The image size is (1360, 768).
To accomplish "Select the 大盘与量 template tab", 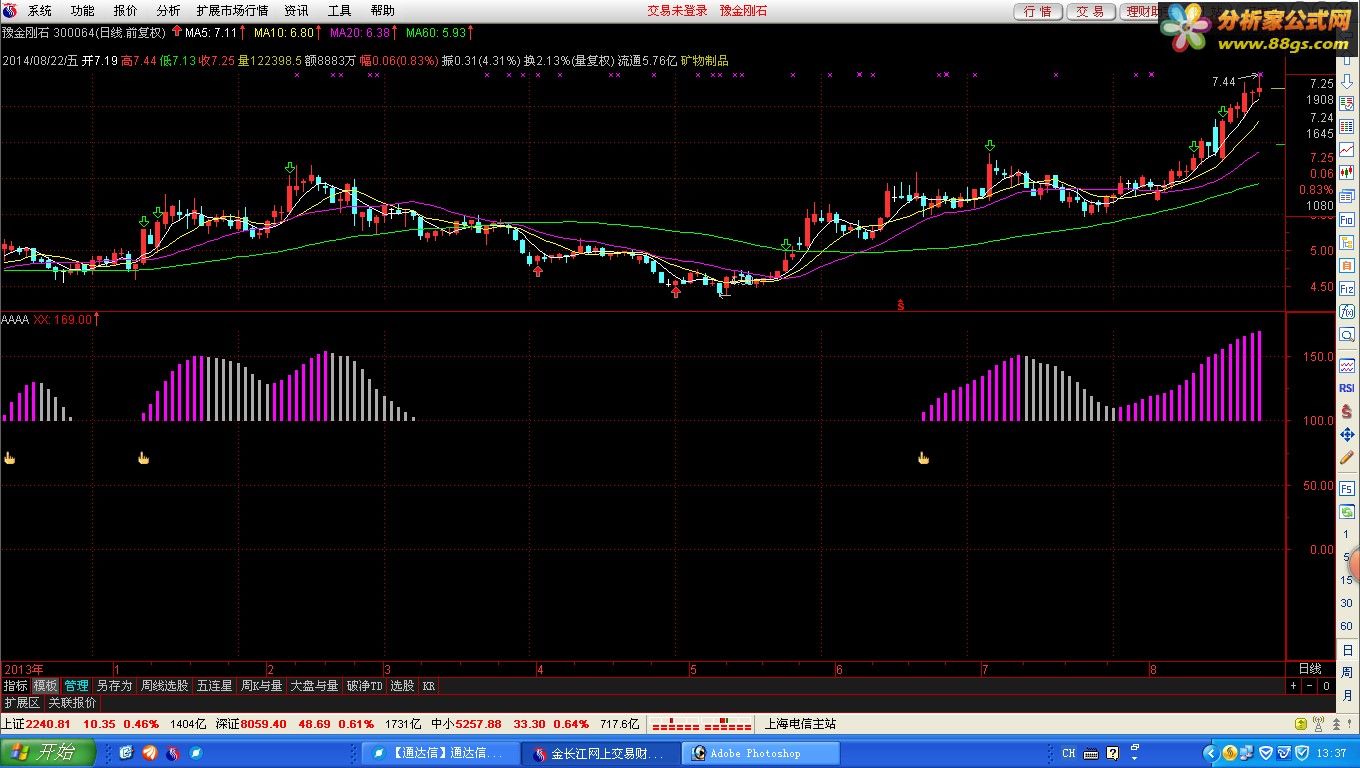I will [x=314, y=686].
